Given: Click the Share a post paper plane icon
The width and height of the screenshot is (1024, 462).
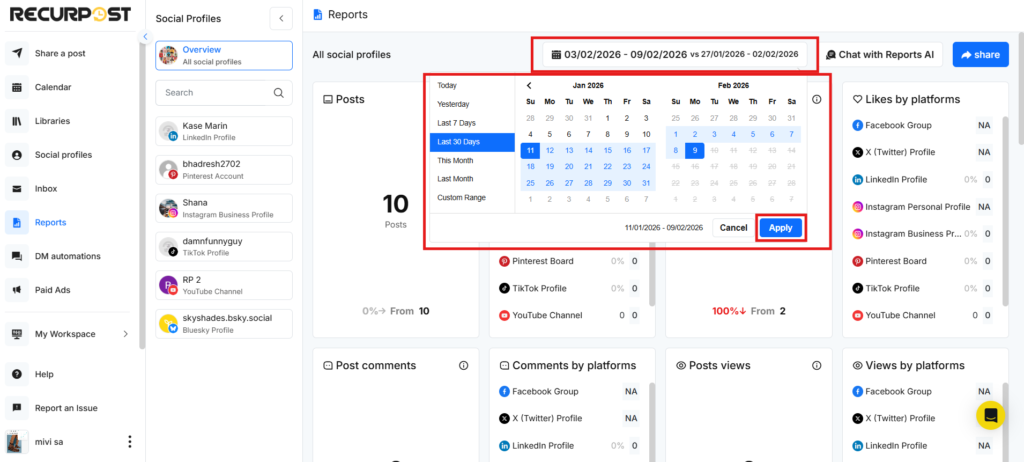Looking at the screenshot, I should click(17, 54).
